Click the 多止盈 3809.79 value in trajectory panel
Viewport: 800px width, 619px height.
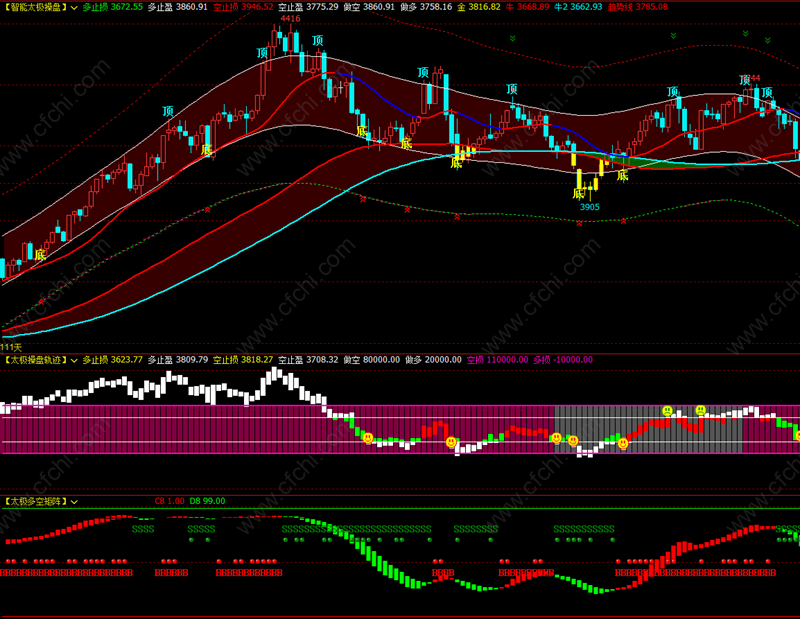click(x=178, y=360)
